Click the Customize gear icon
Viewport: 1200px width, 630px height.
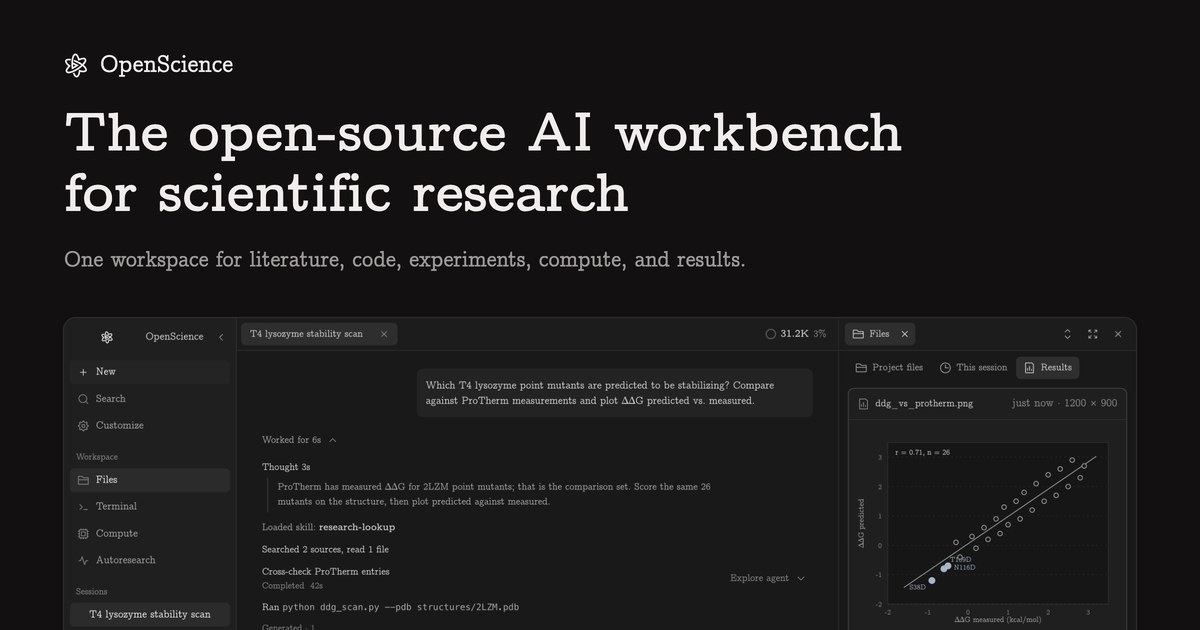pos(84,426)
